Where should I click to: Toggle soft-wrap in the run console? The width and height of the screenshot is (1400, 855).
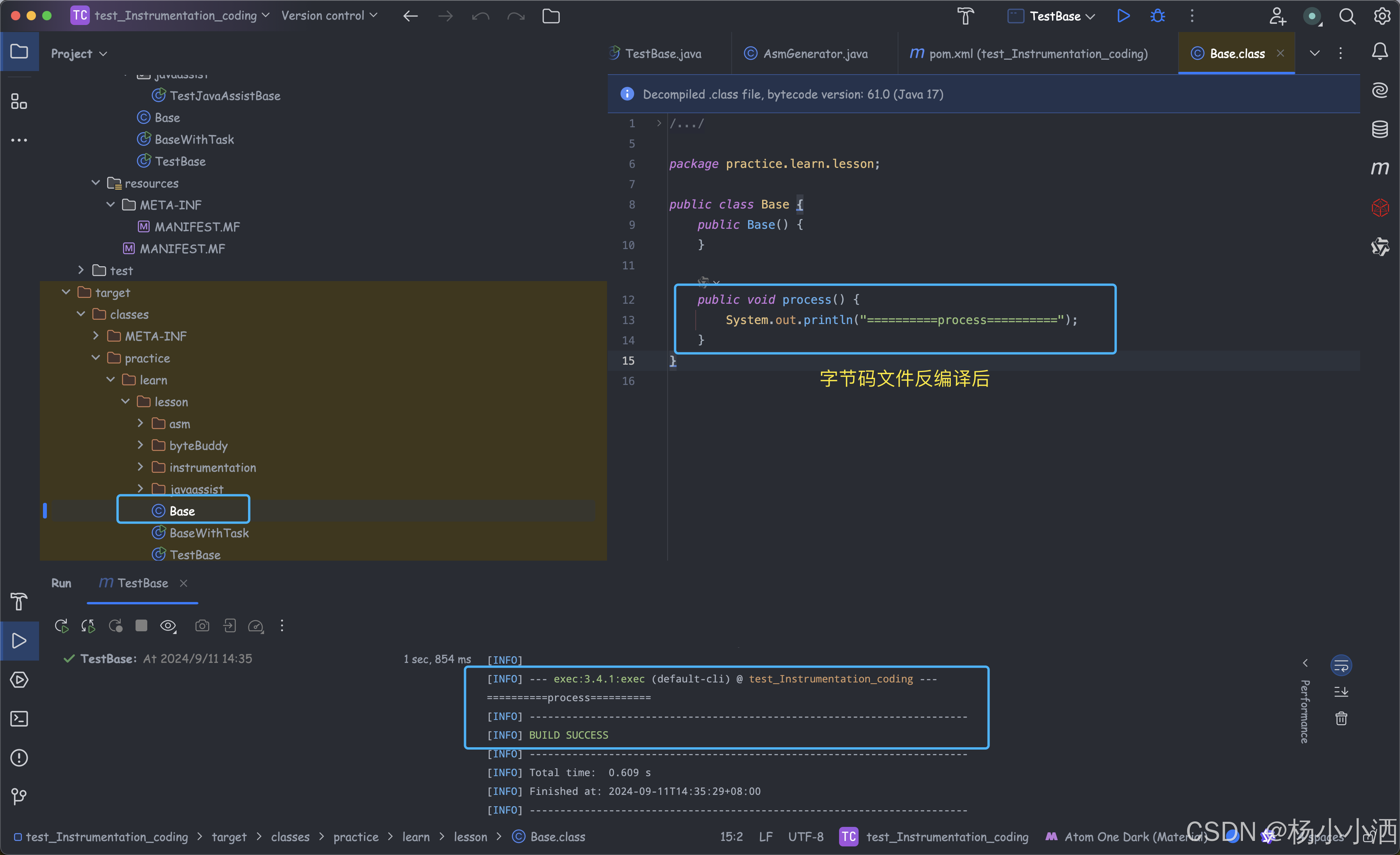pos(1341,665)
